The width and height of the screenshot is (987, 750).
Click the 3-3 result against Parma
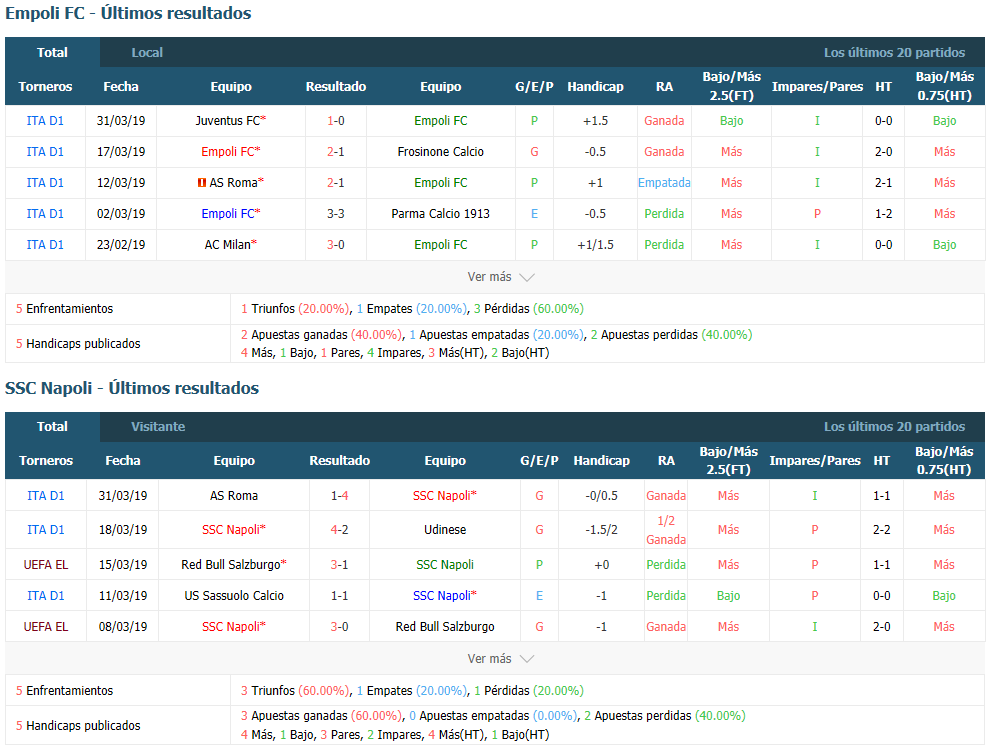pyautogui.click(x=336, y=213)
